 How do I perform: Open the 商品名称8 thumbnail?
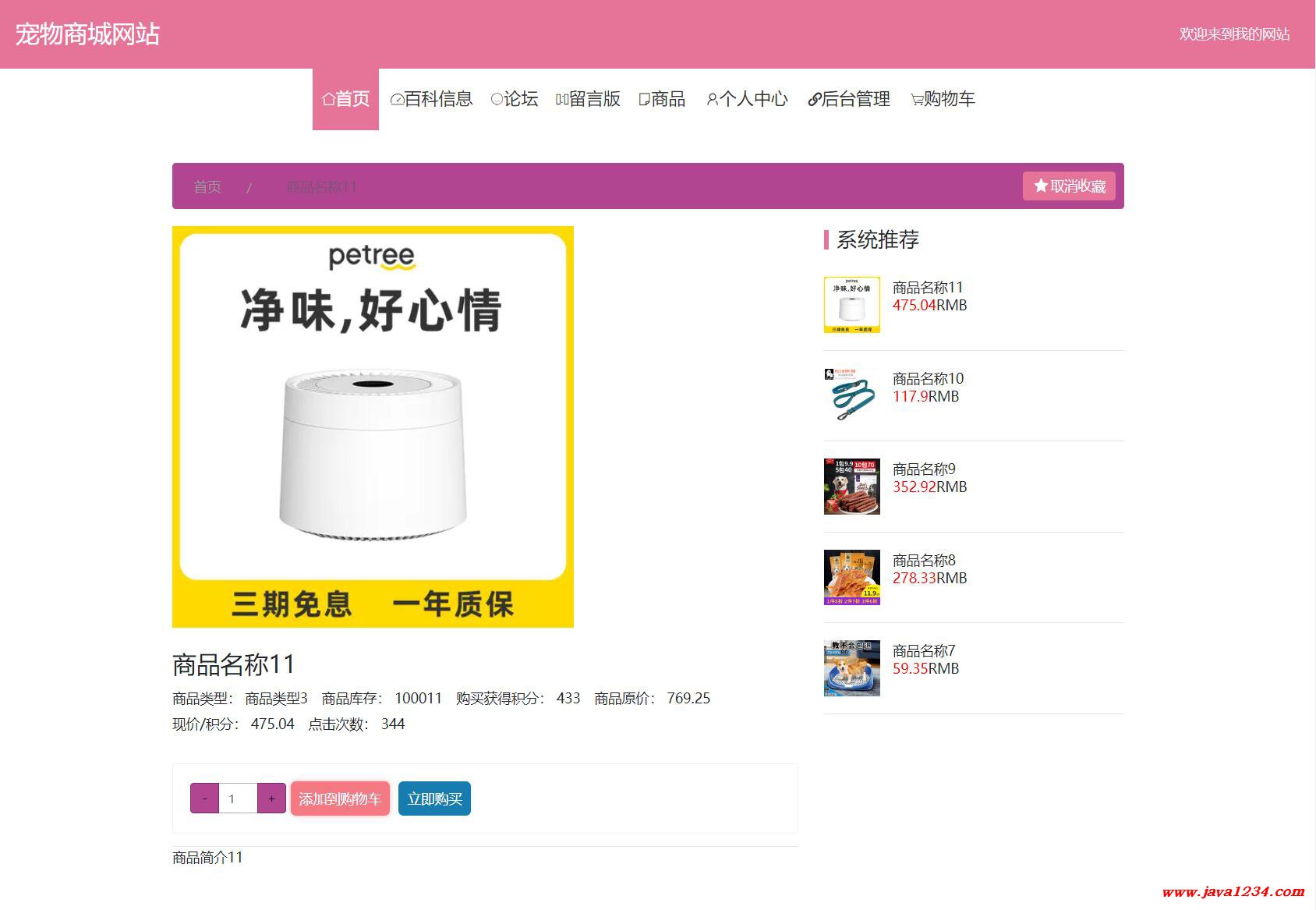(x=852, y=577)
